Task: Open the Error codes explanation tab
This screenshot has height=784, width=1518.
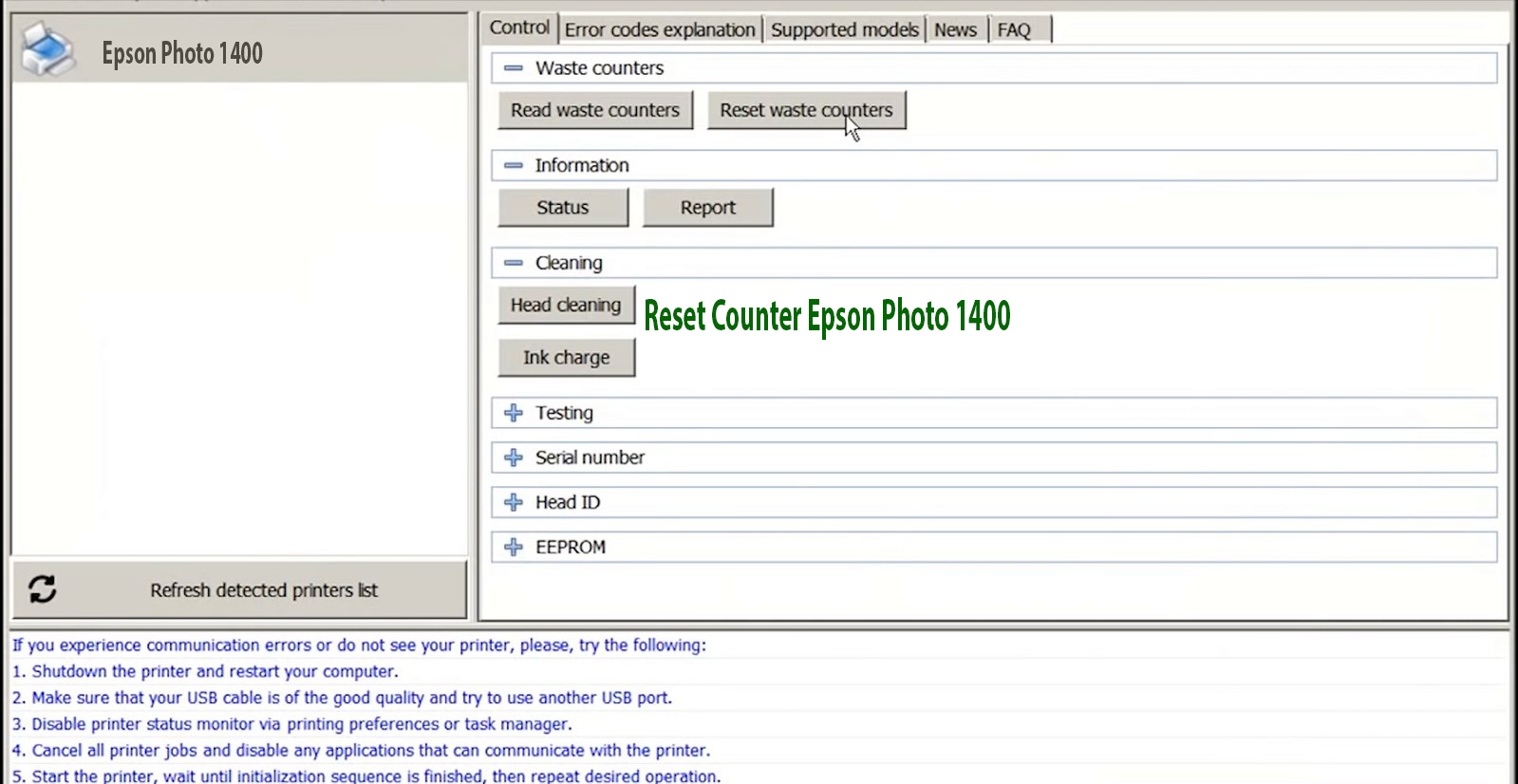Action: [x=660, y=29]
